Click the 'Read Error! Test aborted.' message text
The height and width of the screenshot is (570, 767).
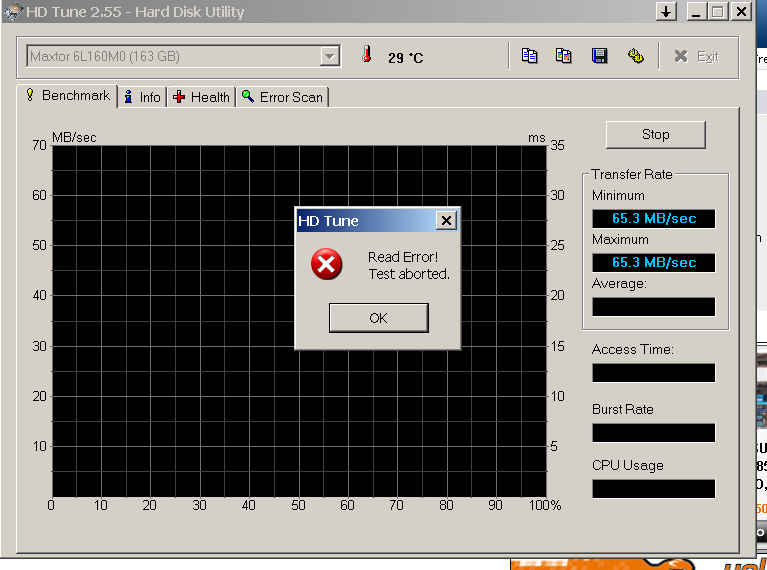click(x=408, y=265)
